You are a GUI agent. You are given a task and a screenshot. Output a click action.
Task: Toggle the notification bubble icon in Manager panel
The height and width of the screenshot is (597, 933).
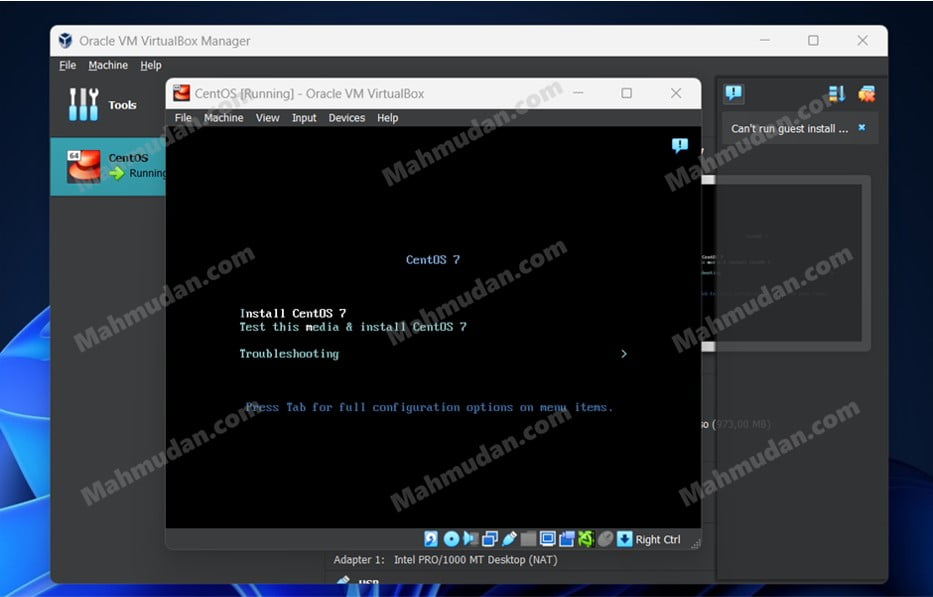(x=734, y=94)
